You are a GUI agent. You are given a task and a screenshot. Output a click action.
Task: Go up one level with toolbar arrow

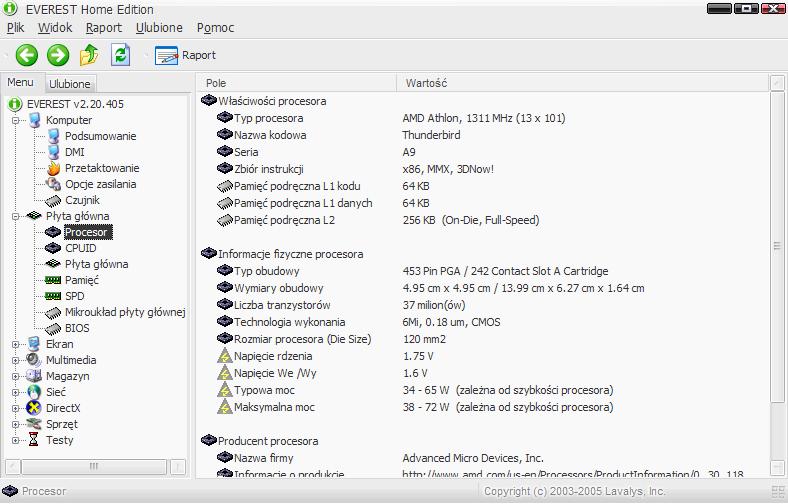pos(89,55)
